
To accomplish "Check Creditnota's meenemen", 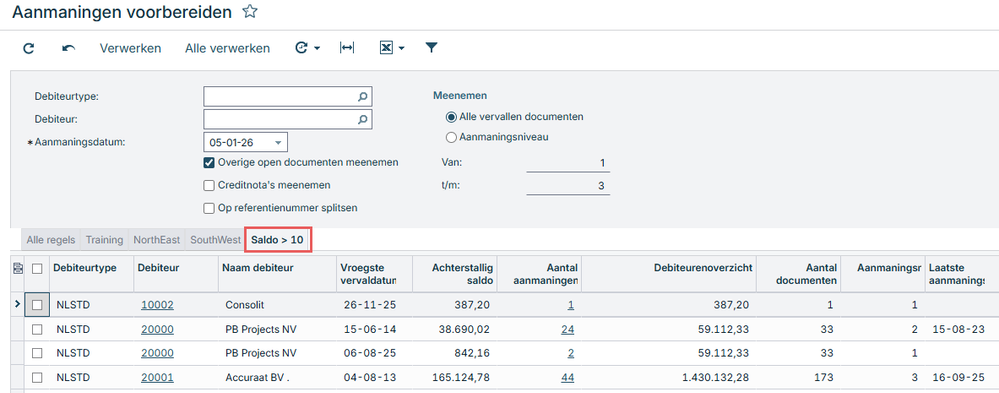I will coord(208,185).
